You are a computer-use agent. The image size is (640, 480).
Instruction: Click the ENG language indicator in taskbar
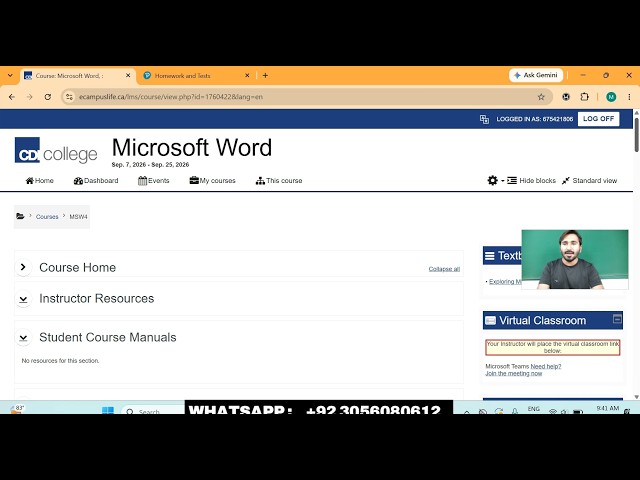click(x=533, y=409)
